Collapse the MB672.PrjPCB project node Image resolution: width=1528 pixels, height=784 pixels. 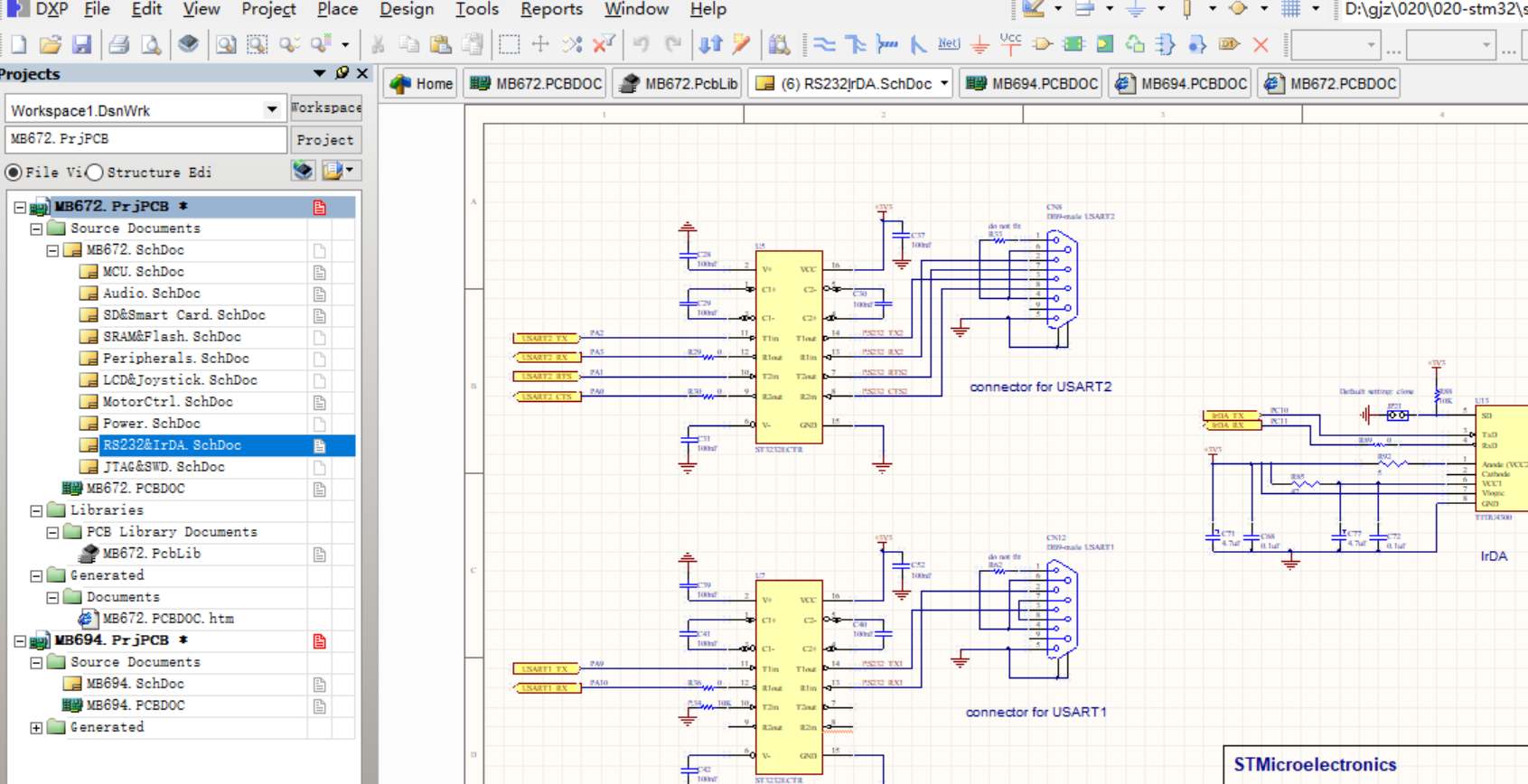pos(20,207)
